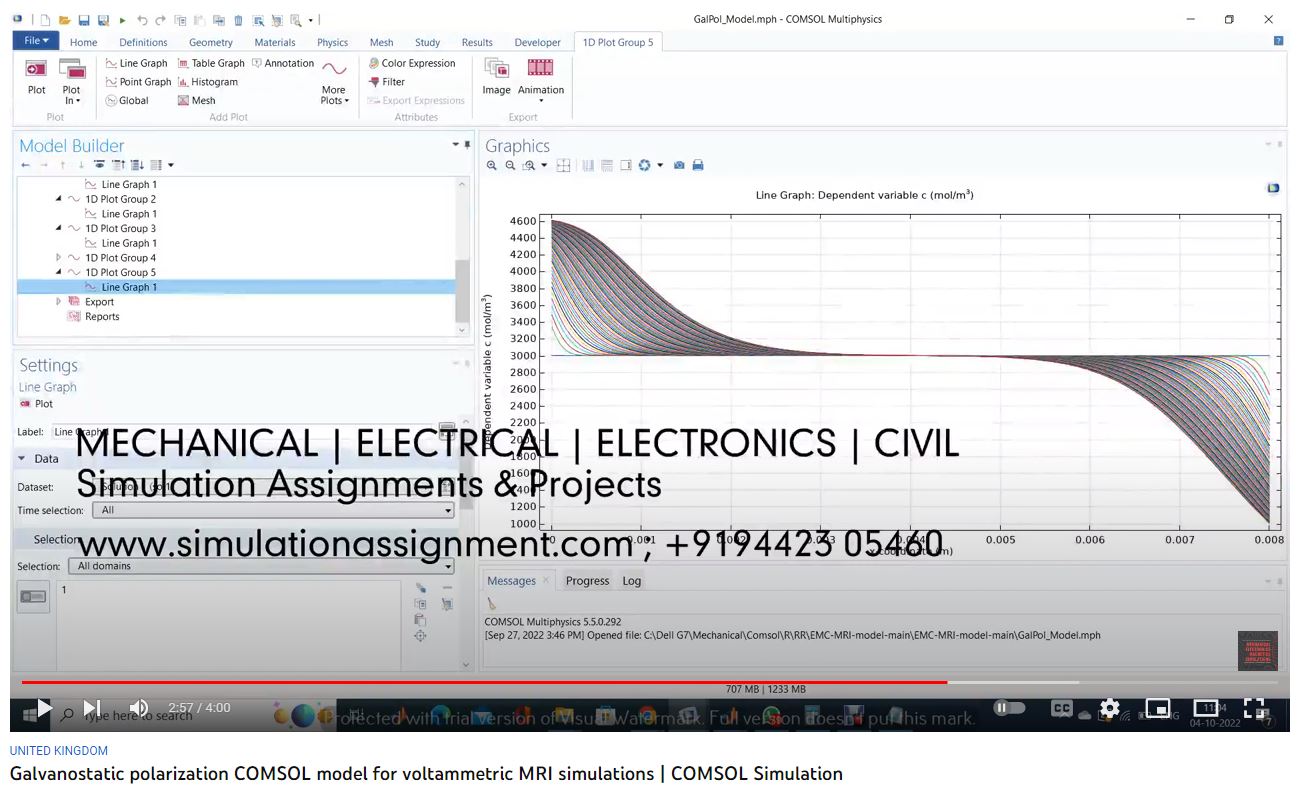Switch to the Log tab
Image resolution: width=1302 pixels, height=795 pixels.
[x=632, y=581]
